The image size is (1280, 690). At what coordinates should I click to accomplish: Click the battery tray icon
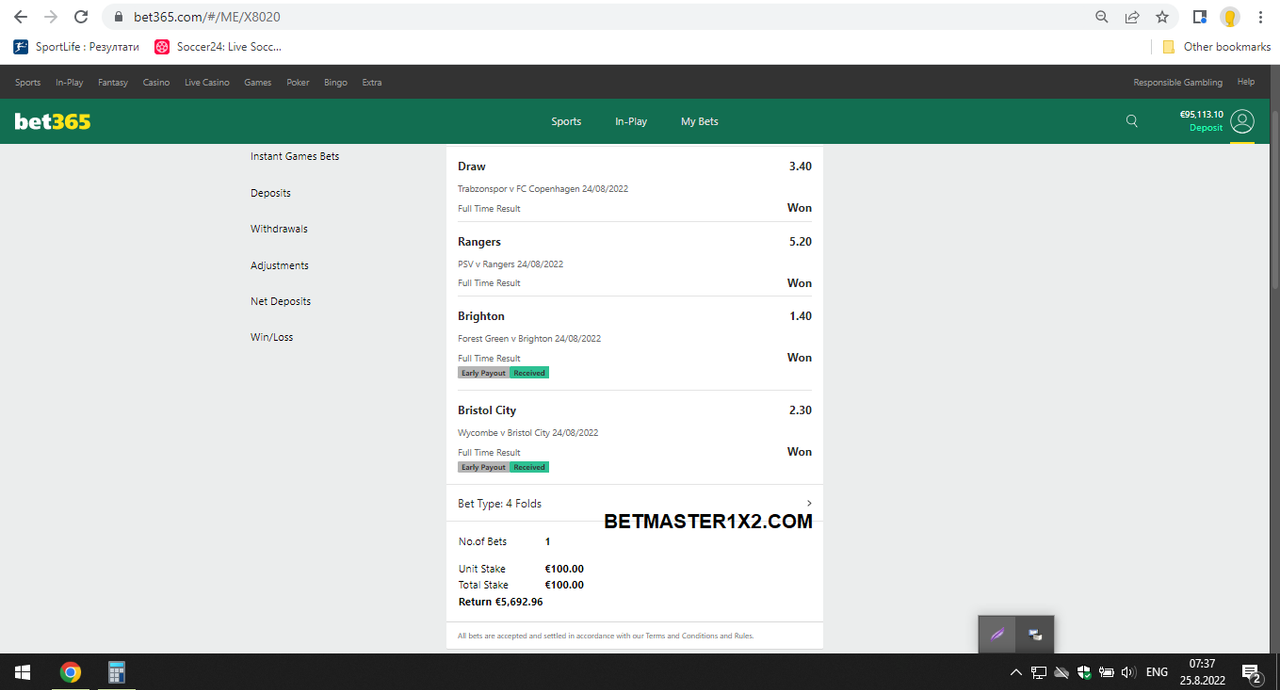click(x=1107, y=672)
